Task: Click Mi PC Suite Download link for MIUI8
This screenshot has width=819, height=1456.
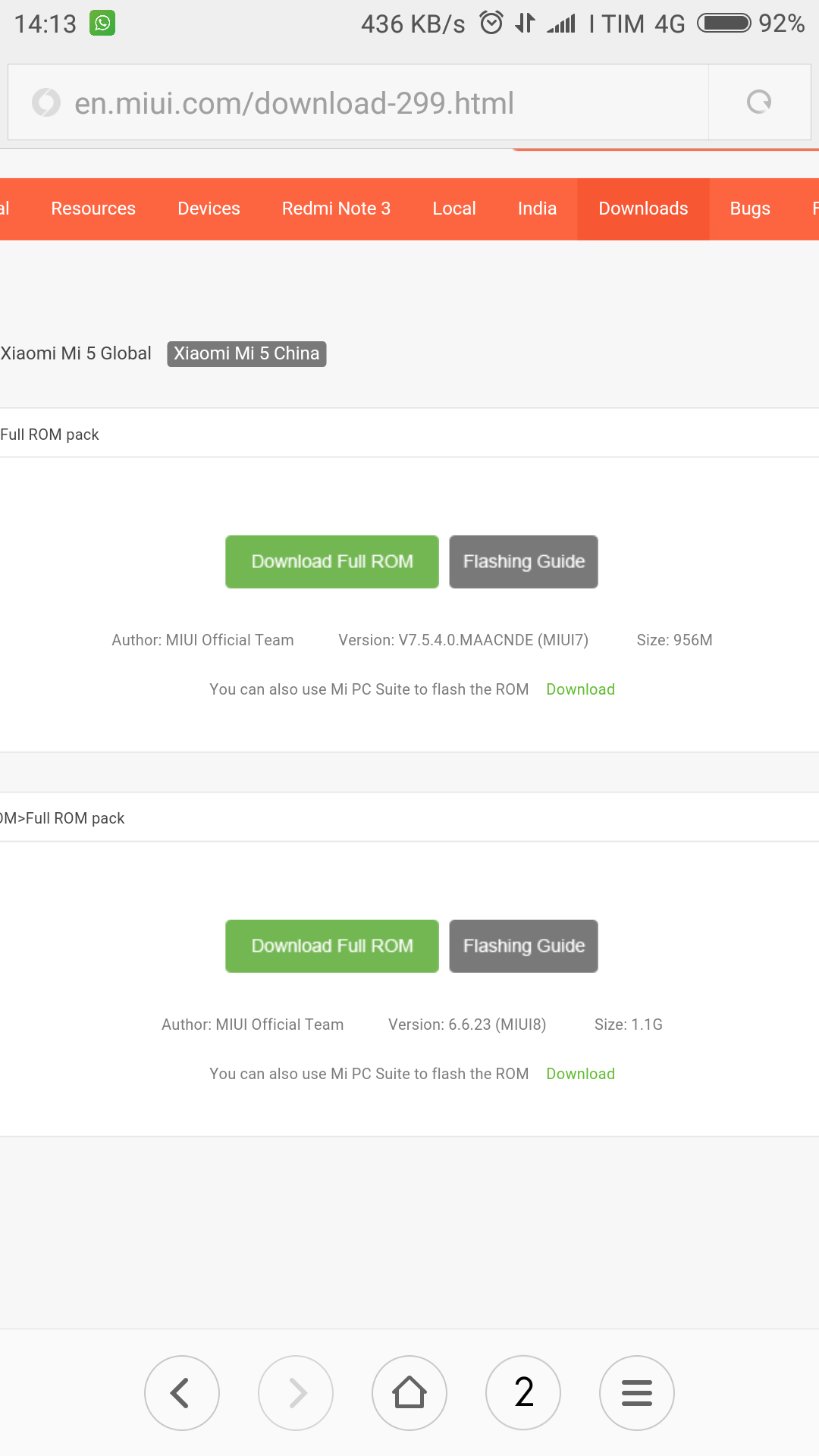Action: tap(581, 1074)
